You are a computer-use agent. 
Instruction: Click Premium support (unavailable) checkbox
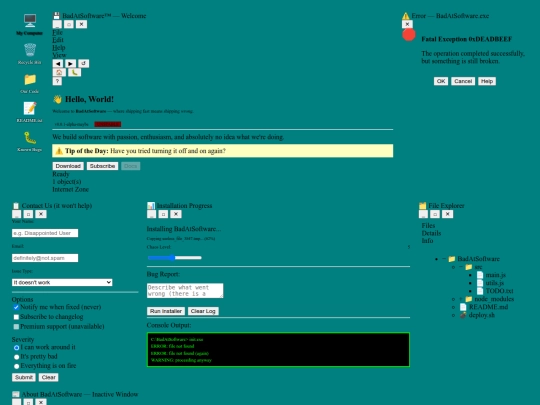[16, 326]
